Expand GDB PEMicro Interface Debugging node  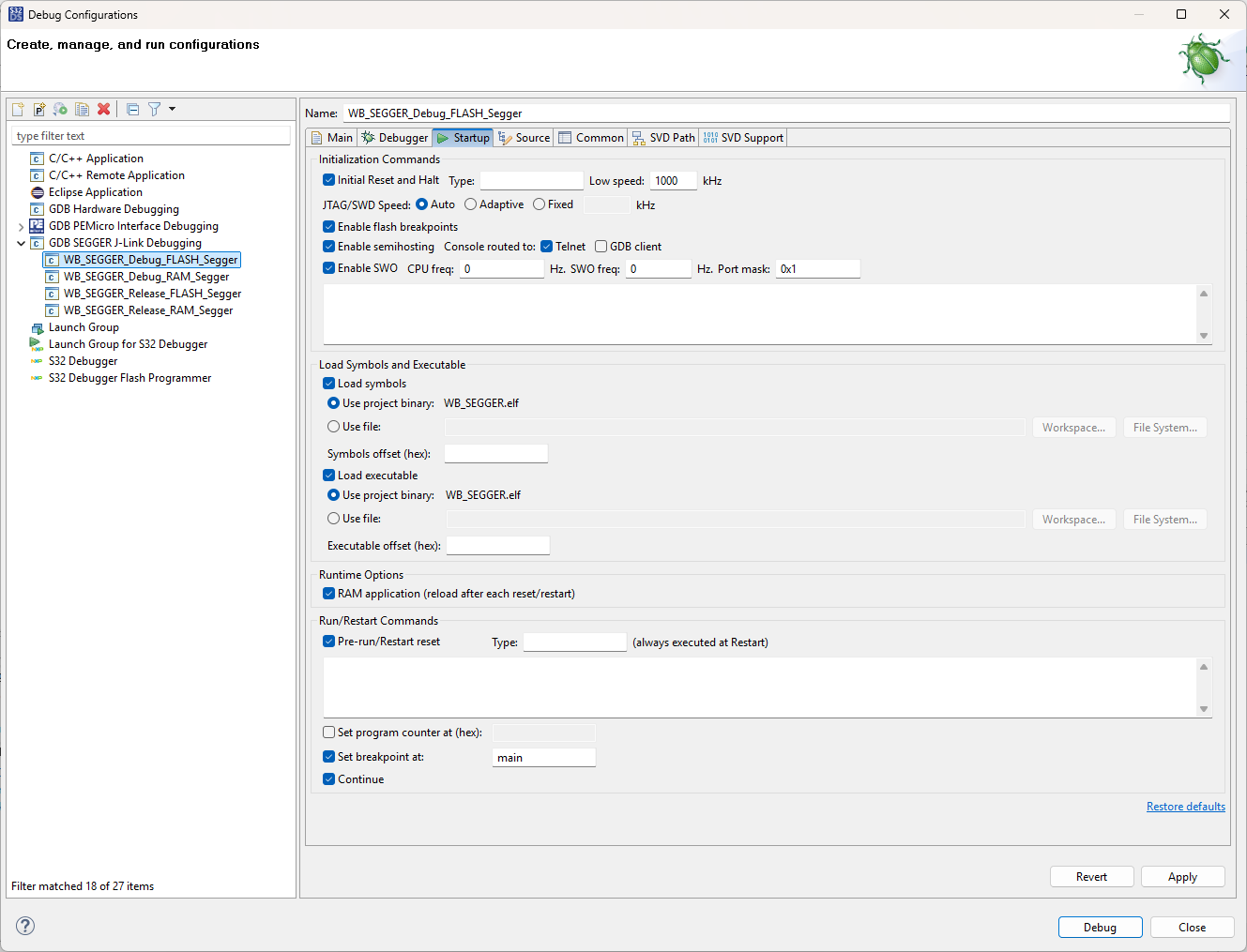[21, 227]
